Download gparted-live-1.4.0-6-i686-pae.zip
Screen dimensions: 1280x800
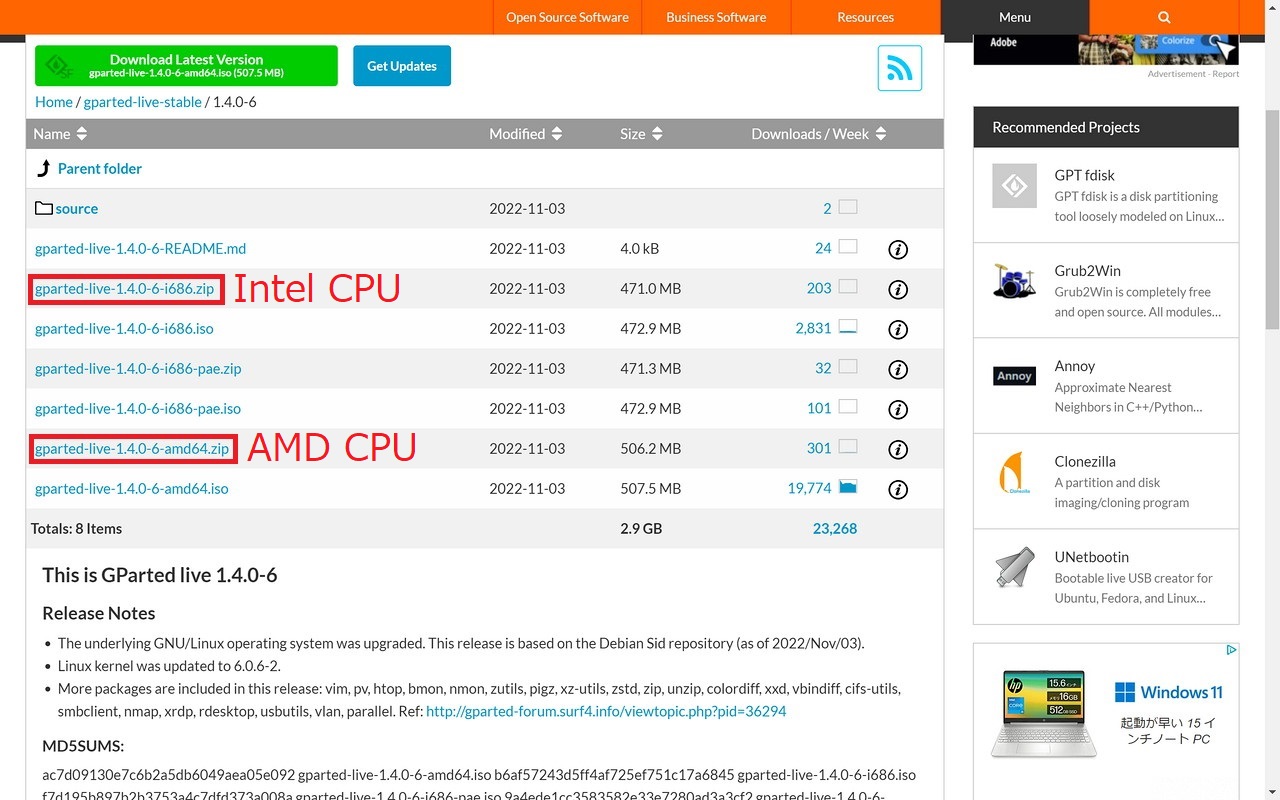coord(138,369)
